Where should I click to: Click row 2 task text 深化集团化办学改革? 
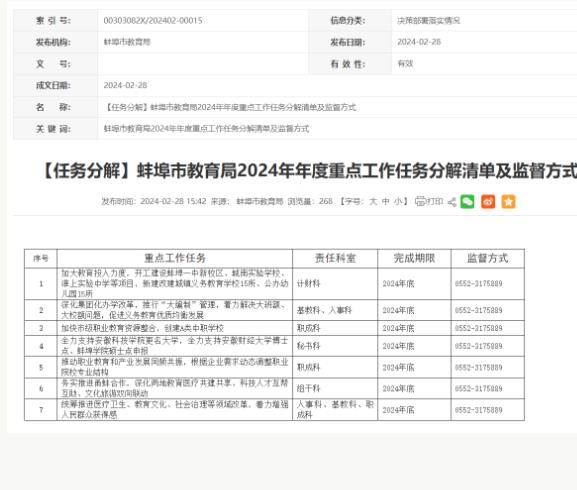pos(174,310)
